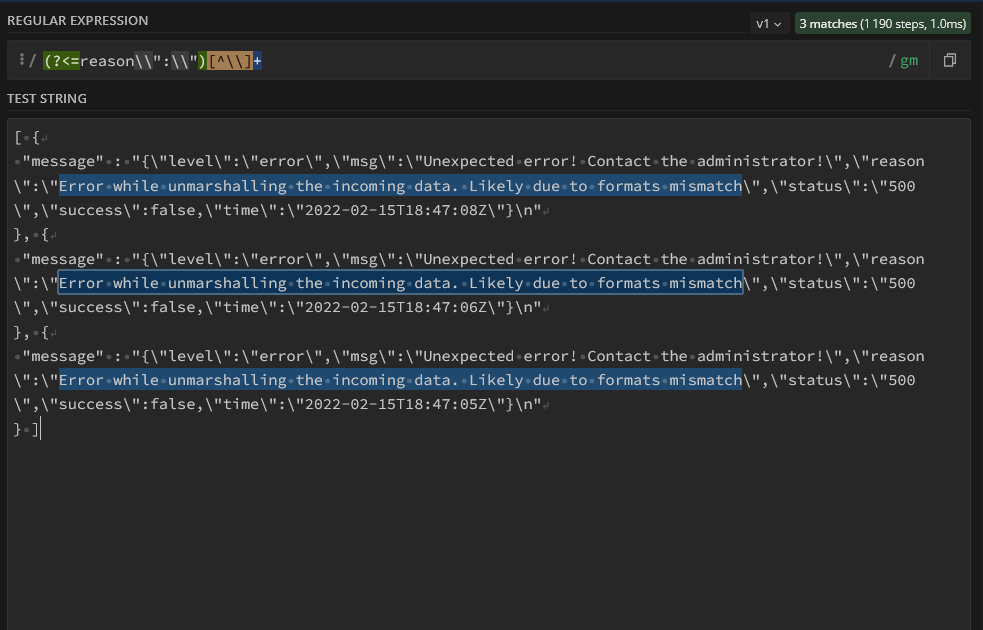983x630 pixels.
Task: Click the empty area of the test string editor
Action: point(489,533)
